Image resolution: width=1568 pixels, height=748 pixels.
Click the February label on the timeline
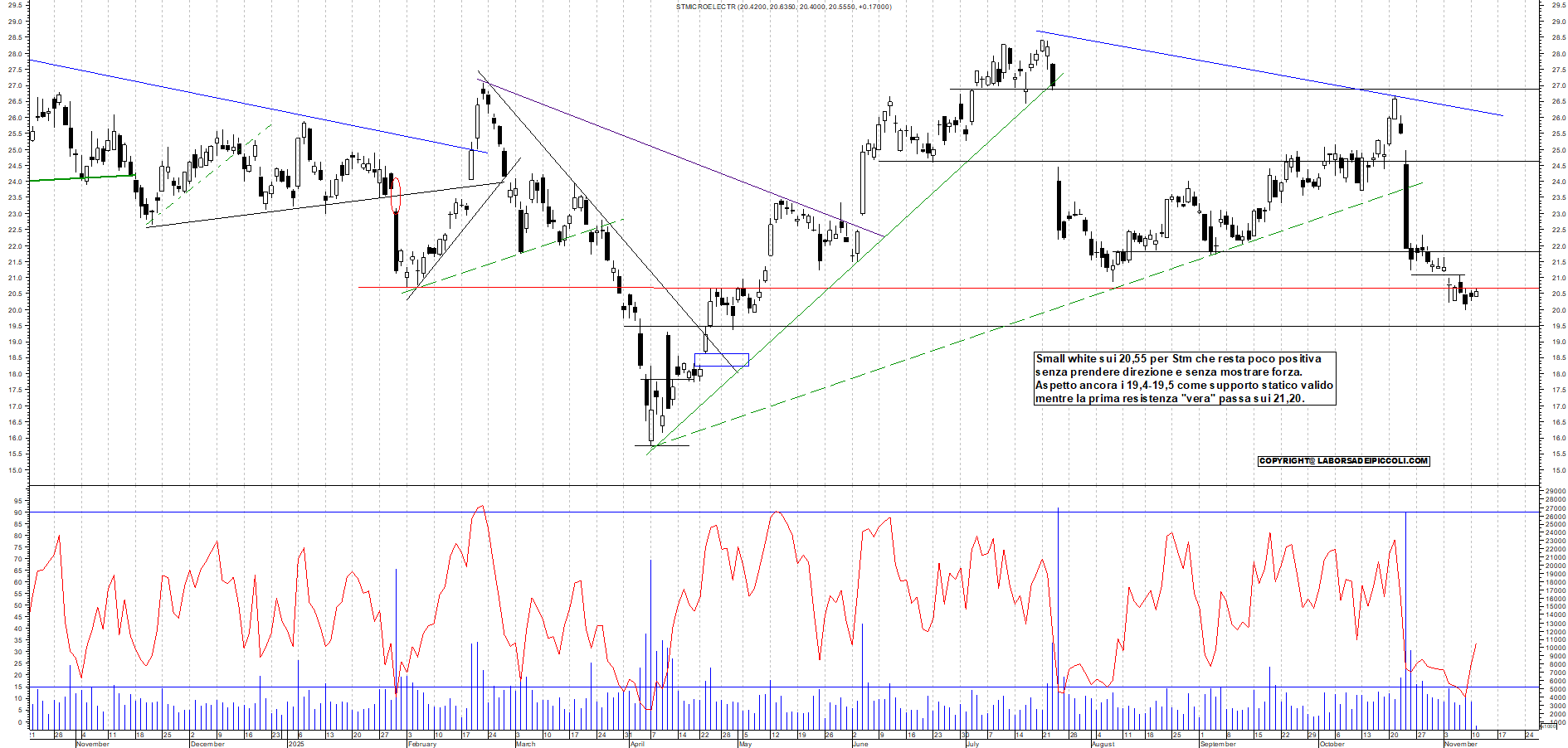click(421, 744)
